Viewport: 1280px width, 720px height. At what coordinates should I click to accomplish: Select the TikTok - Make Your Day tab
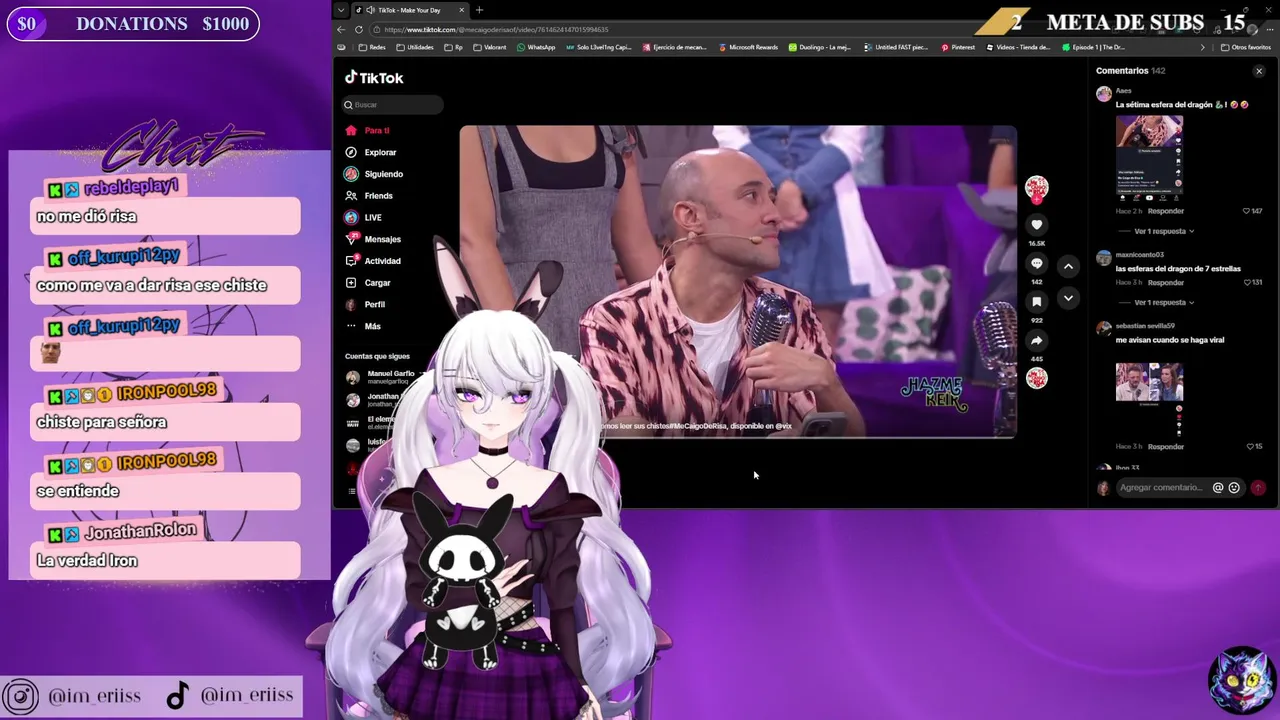(409, 10)
